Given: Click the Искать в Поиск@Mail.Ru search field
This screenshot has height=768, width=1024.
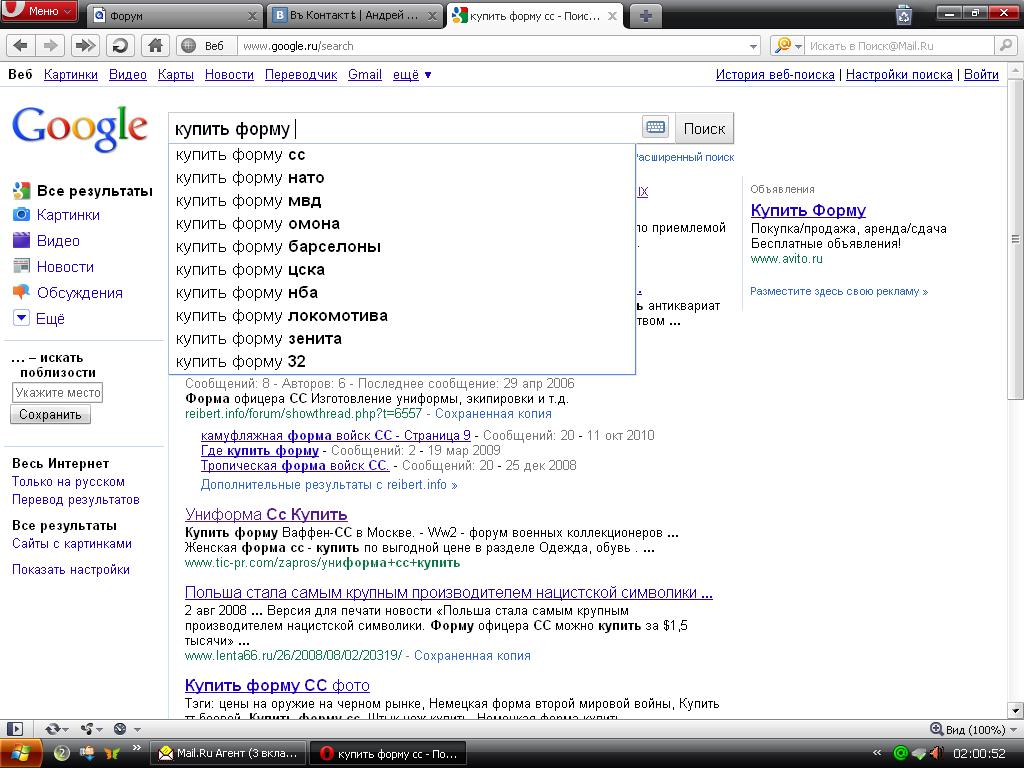Looking at the screenshot, I should [900, 46].
